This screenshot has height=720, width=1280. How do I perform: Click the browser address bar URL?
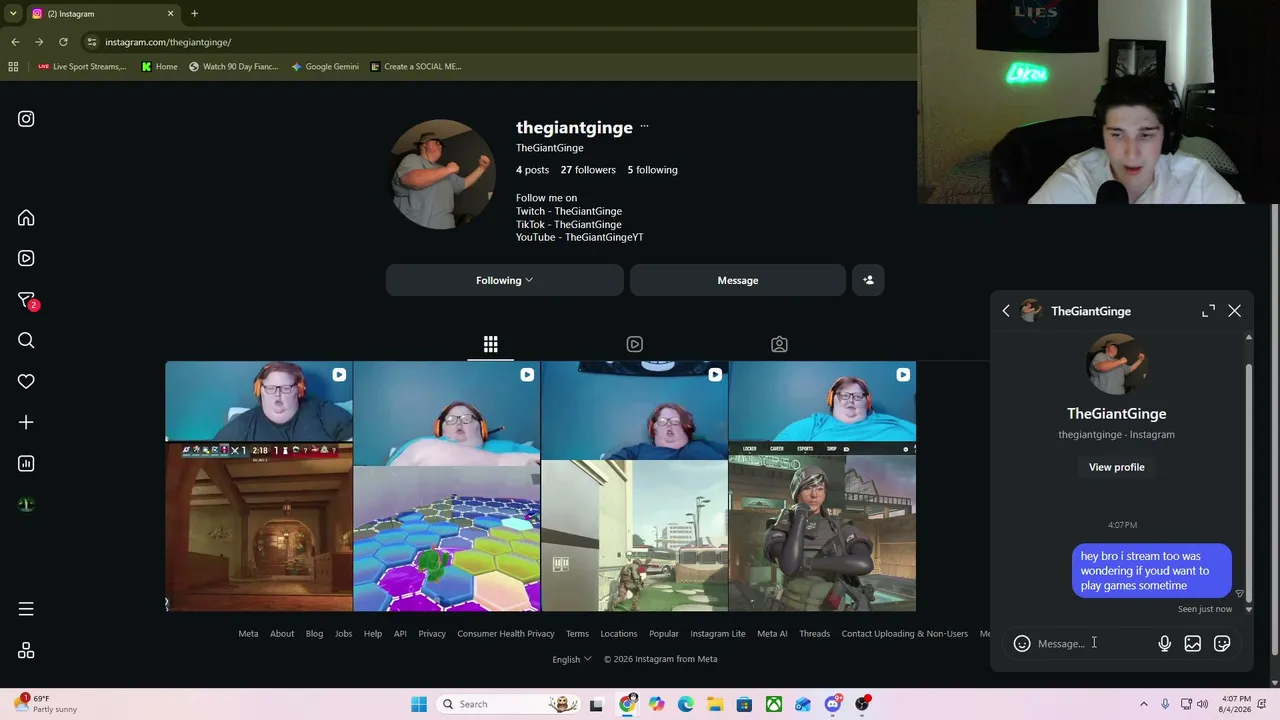click(x=168, y=42)
